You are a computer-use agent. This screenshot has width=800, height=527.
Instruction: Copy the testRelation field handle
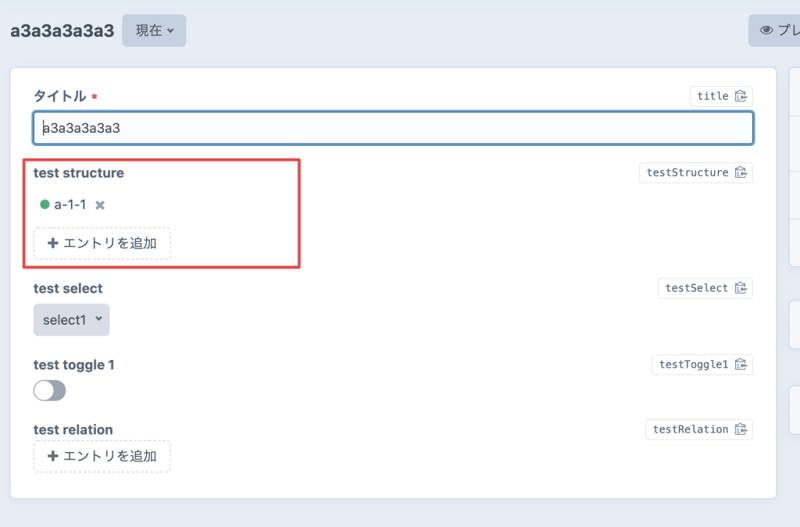click(x=740, y=430)
